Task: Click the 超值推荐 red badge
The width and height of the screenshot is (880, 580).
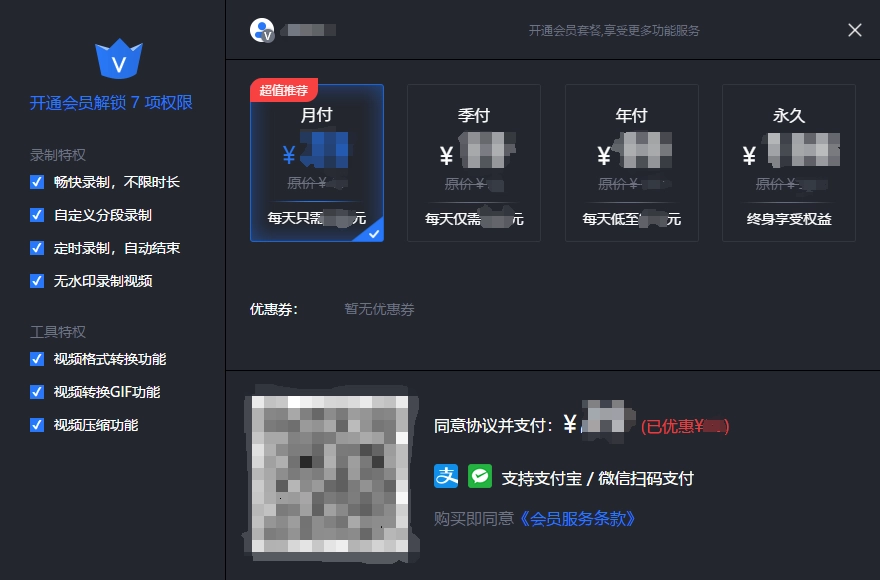Action: pos(284,90)
